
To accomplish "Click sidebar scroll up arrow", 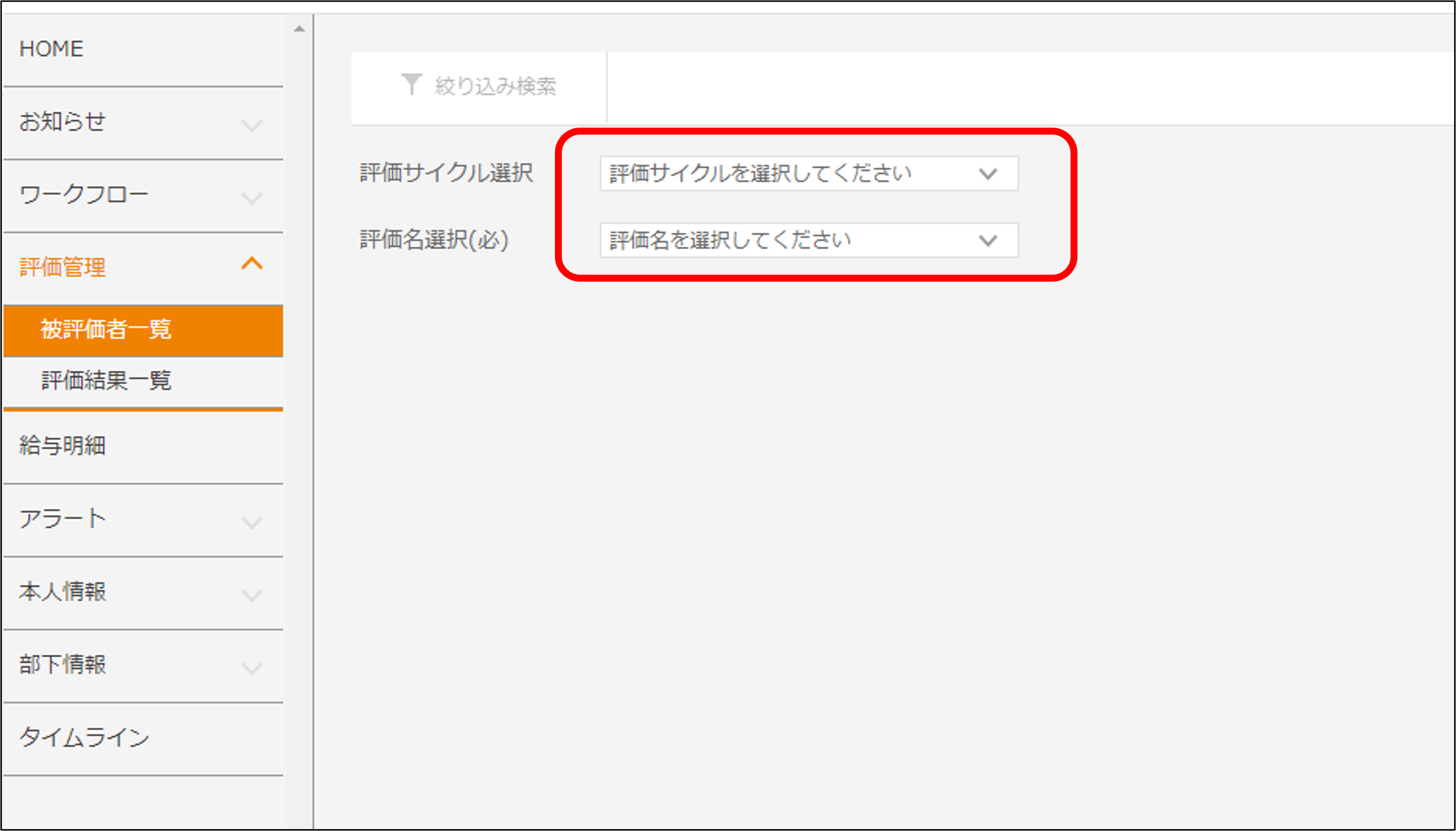I will (299, 28).
